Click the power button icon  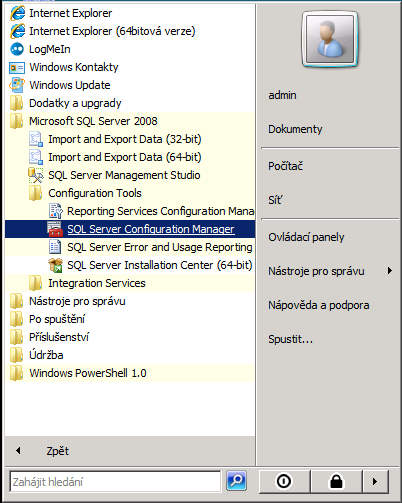click(x=284, y=481)
